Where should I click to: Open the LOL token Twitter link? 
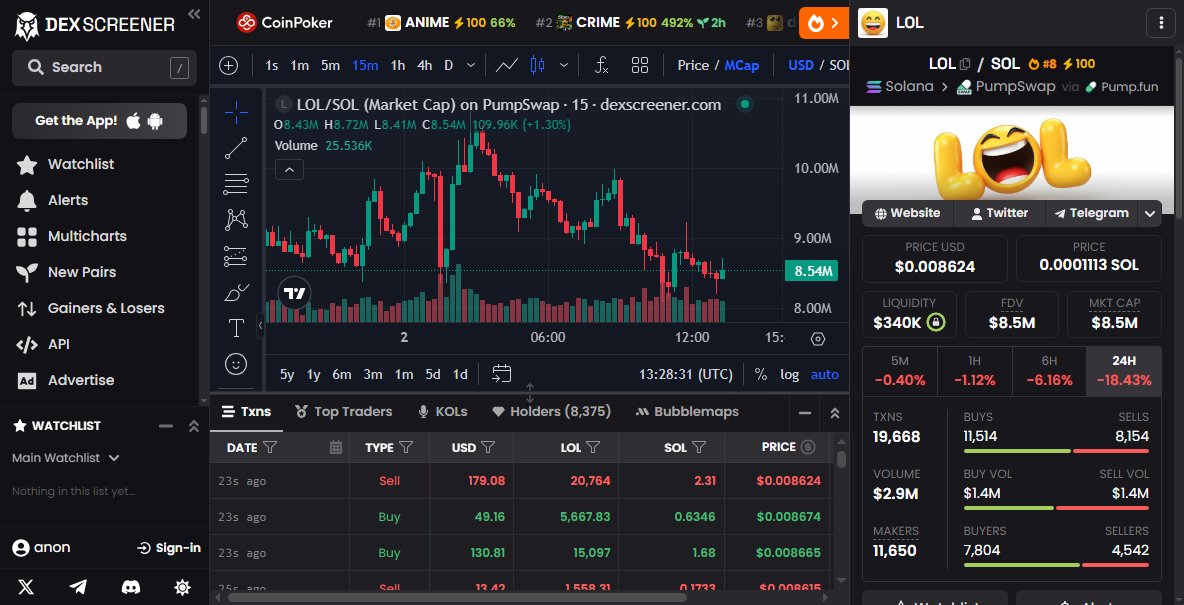[1000, 214]
